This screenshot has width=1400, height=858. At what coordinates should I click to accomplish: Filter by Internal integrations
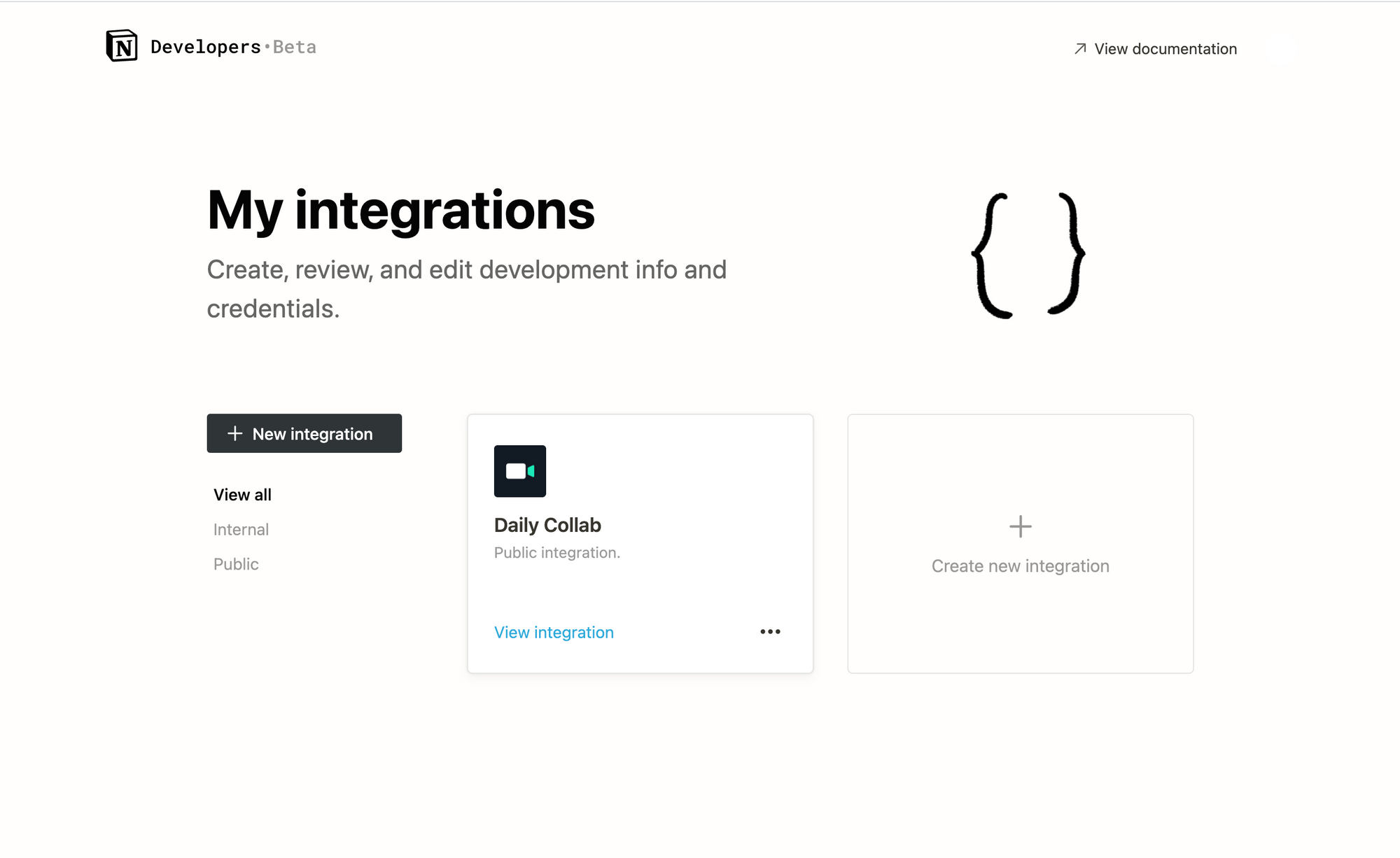[241, 530]
